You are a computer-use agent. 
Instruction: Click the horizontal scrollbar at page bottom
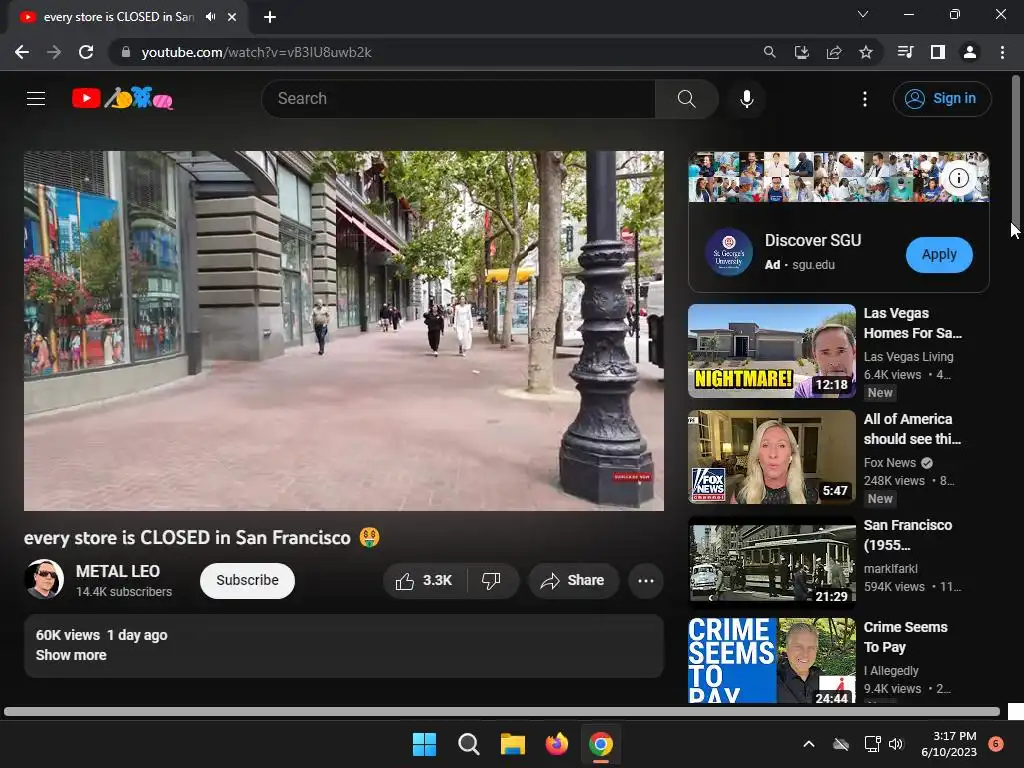tap(502, 711)
